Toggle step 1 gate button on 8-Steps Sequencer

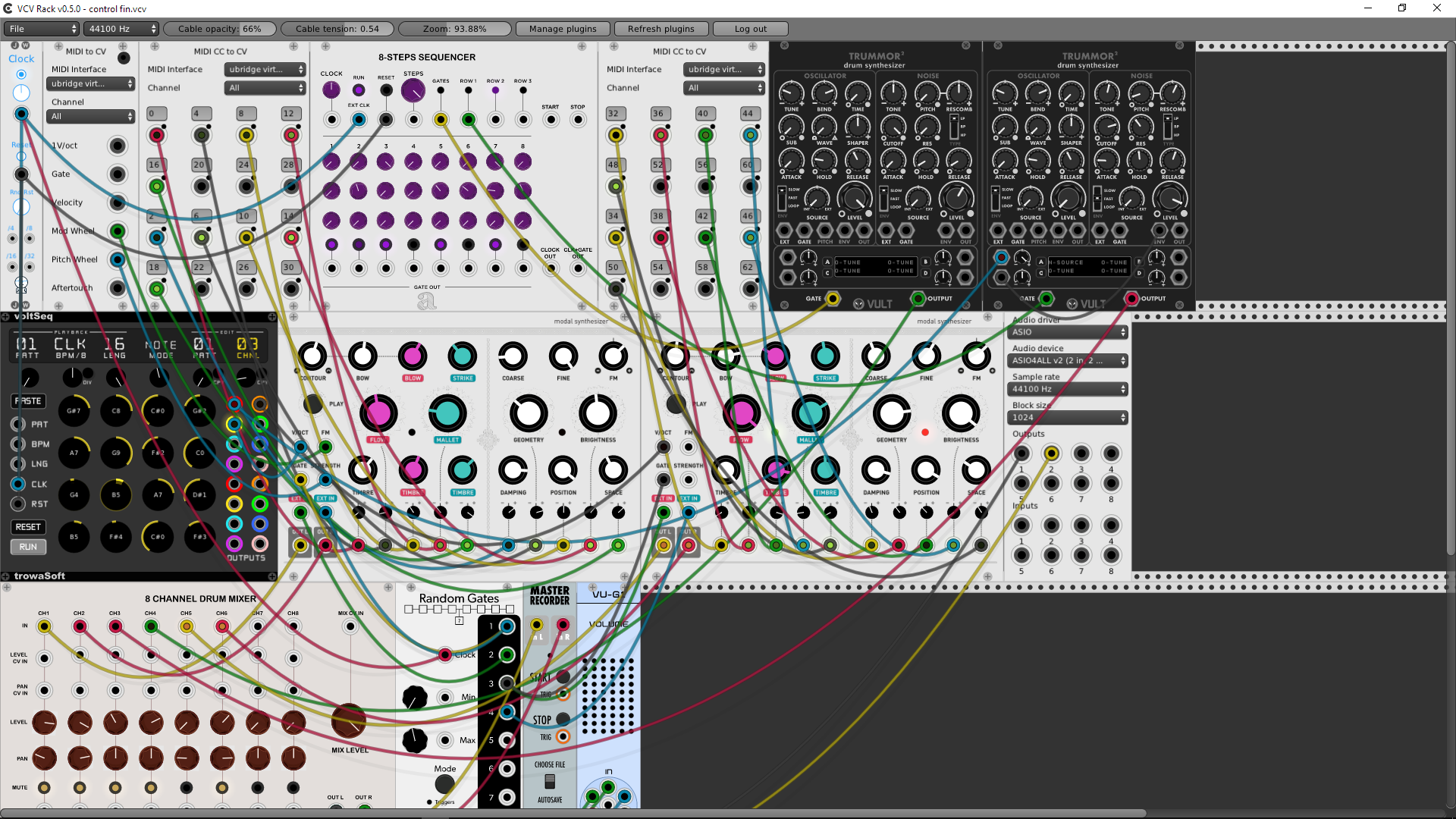click(x=331, y=245)
